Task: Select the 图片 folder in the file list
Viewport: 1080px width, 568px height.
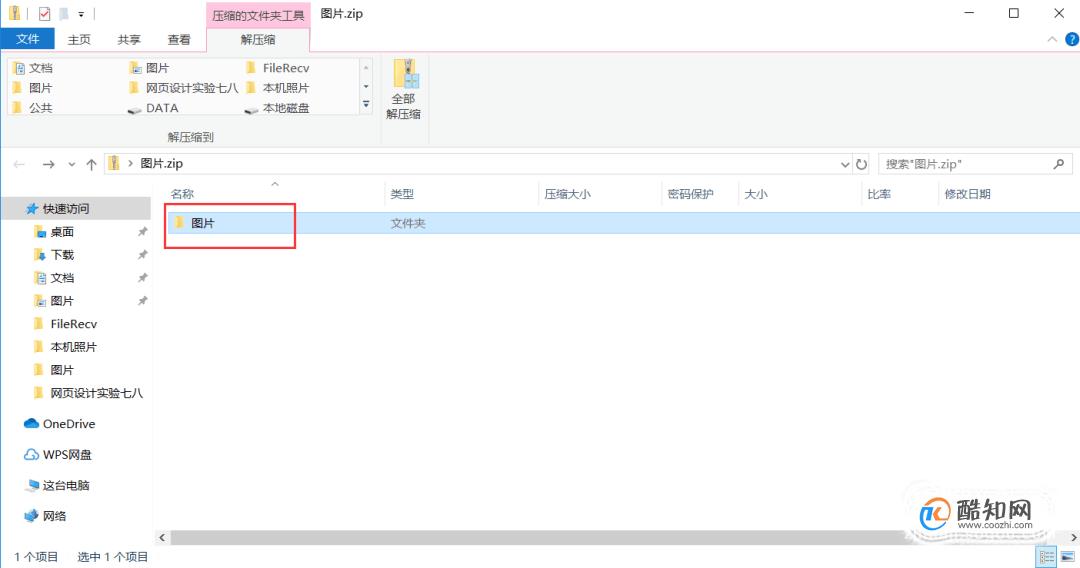Action: (x=202, y=223)
